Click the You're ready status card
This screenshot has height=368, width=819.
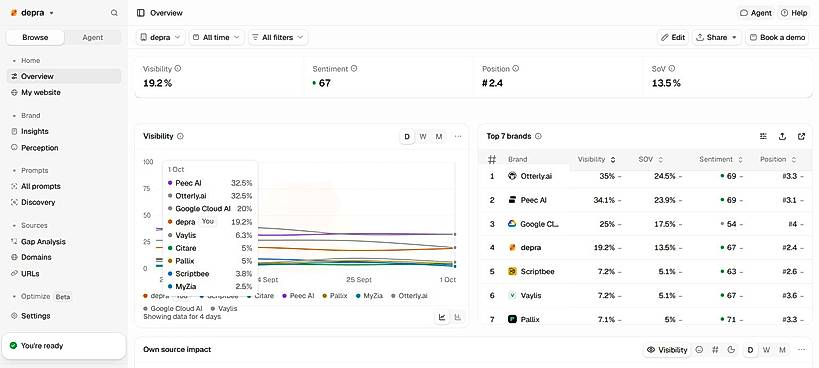point(64,346)
